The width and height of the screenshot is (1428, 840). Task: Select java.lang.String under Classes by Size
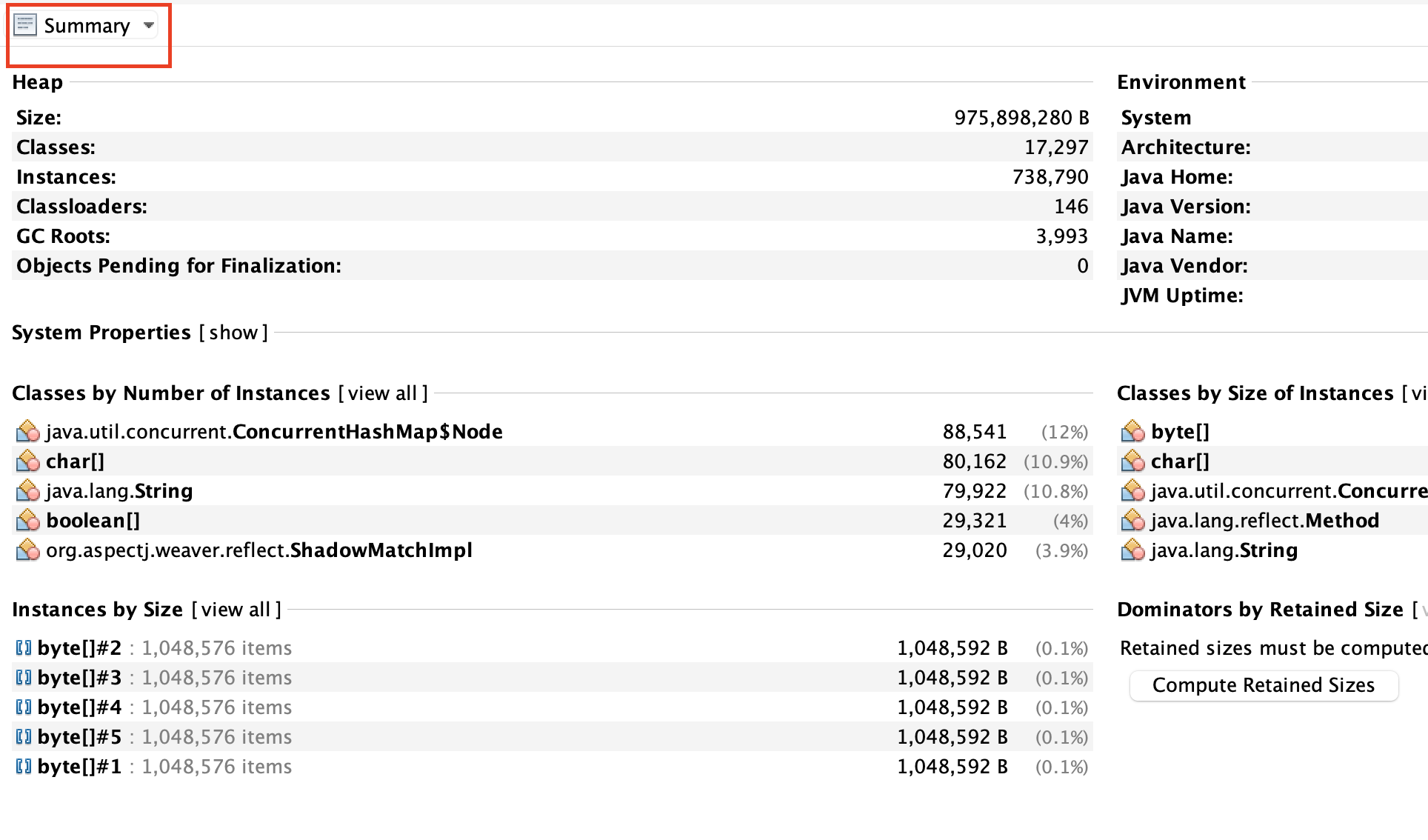point(1224,550)
